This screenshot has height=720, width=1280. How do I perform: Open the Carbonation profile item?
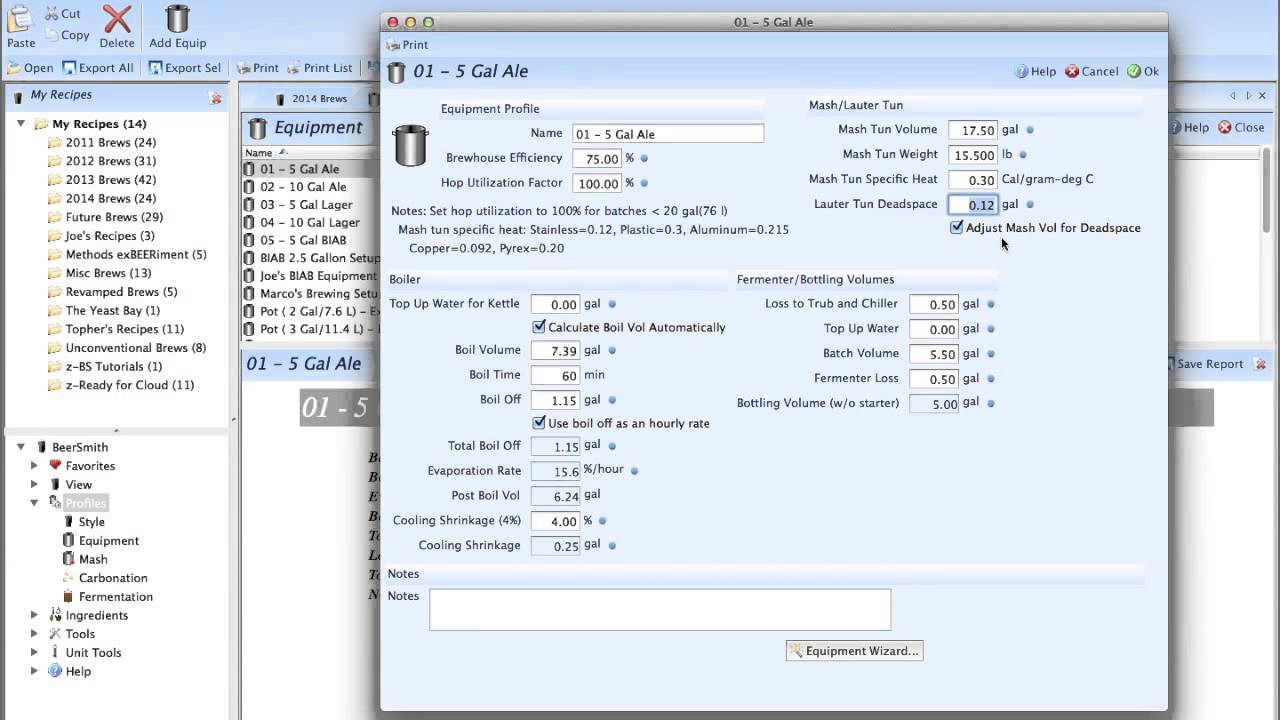coord(105,578)
